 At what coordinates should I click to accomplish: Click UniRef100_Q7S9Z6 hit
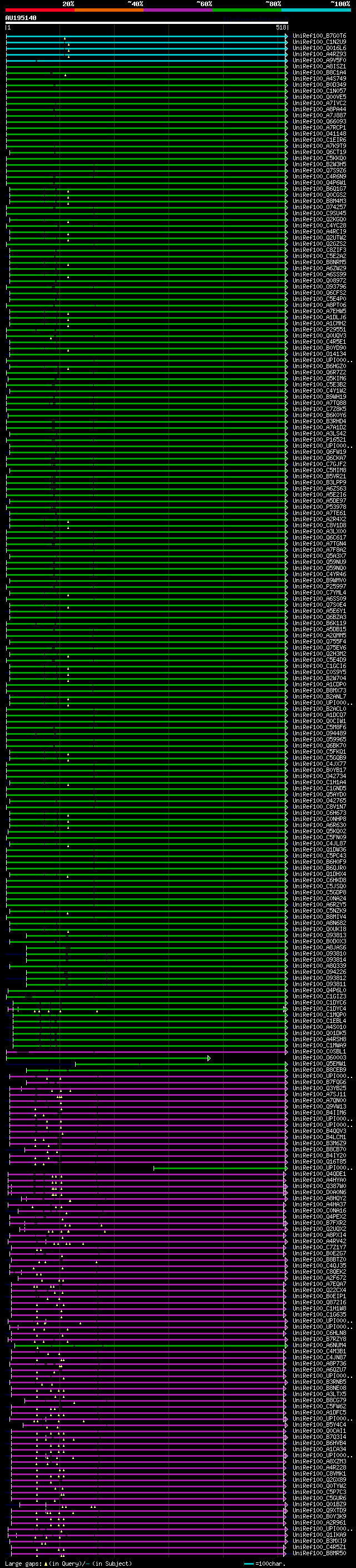(x=319, y=170)
